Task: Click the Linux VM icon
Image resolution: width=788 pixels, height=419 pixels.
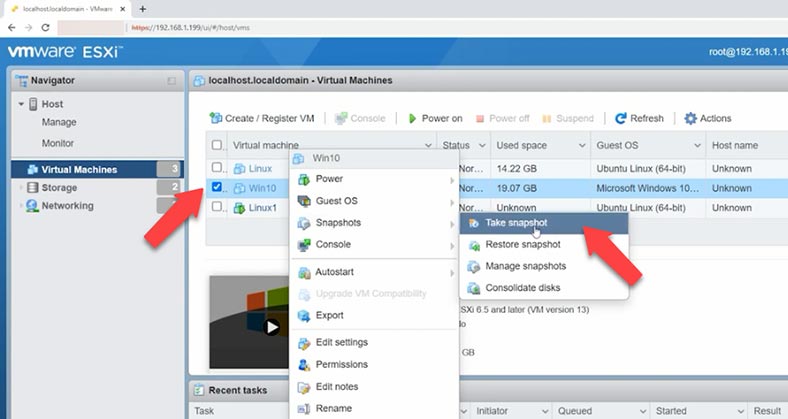Action: (240, 169)
